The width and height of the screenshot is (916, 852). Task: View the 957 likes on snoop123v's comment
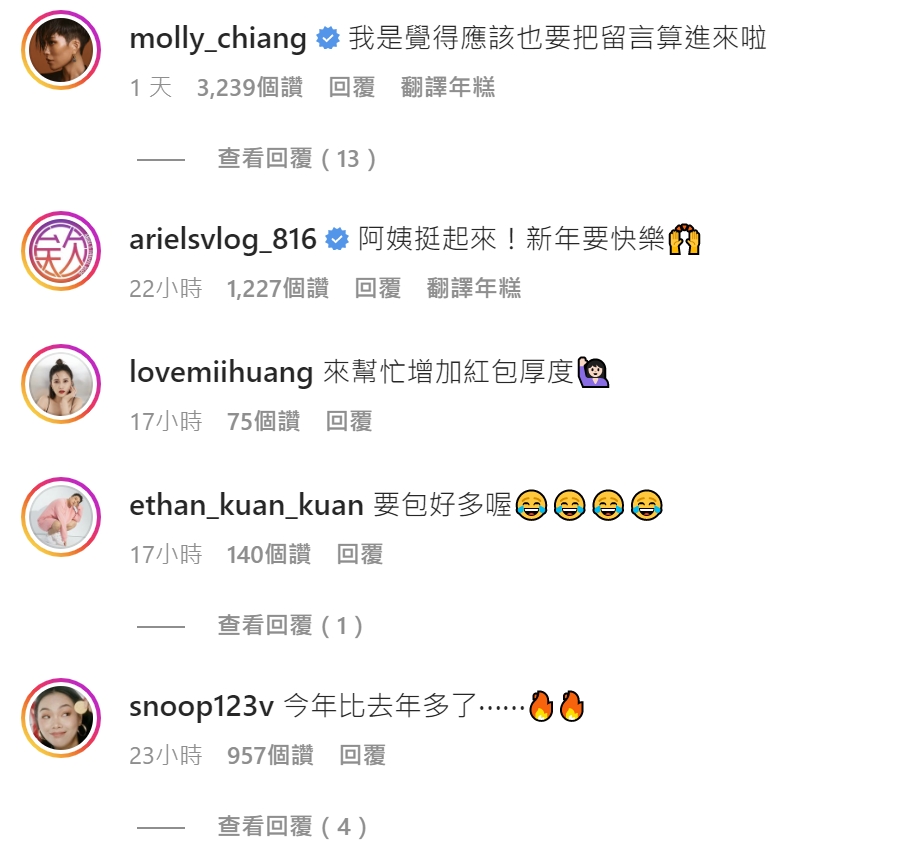pyautogui.click(x=270, y=756)
